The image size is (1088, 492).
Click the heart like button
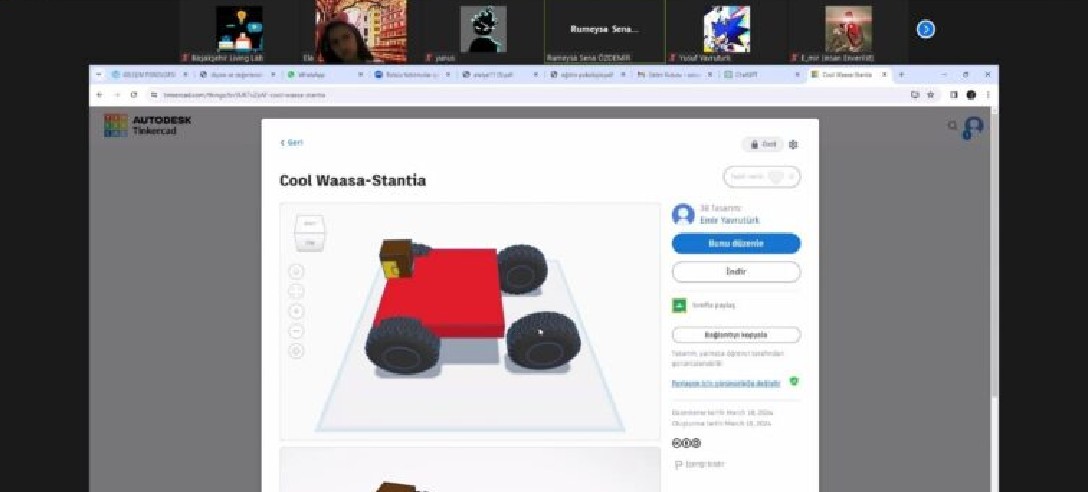[x=762, y=177]
